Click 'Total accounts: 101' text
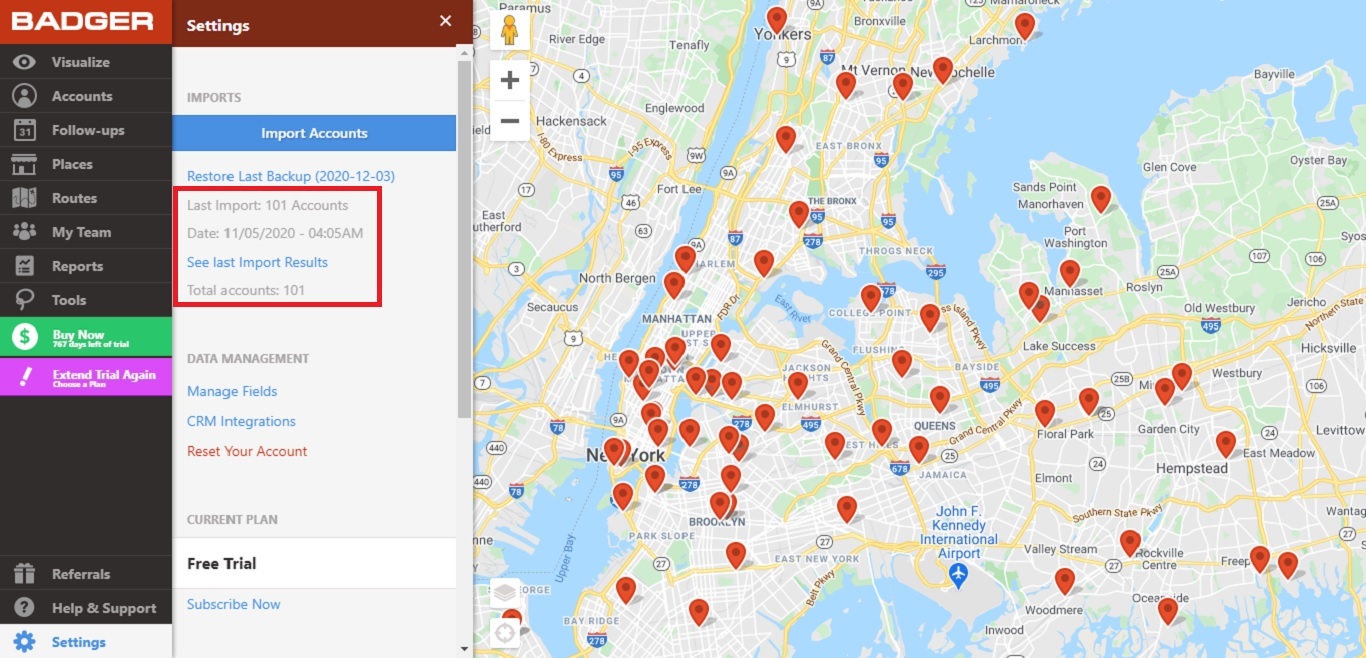The image size is (1366, 658). point(246,290)
